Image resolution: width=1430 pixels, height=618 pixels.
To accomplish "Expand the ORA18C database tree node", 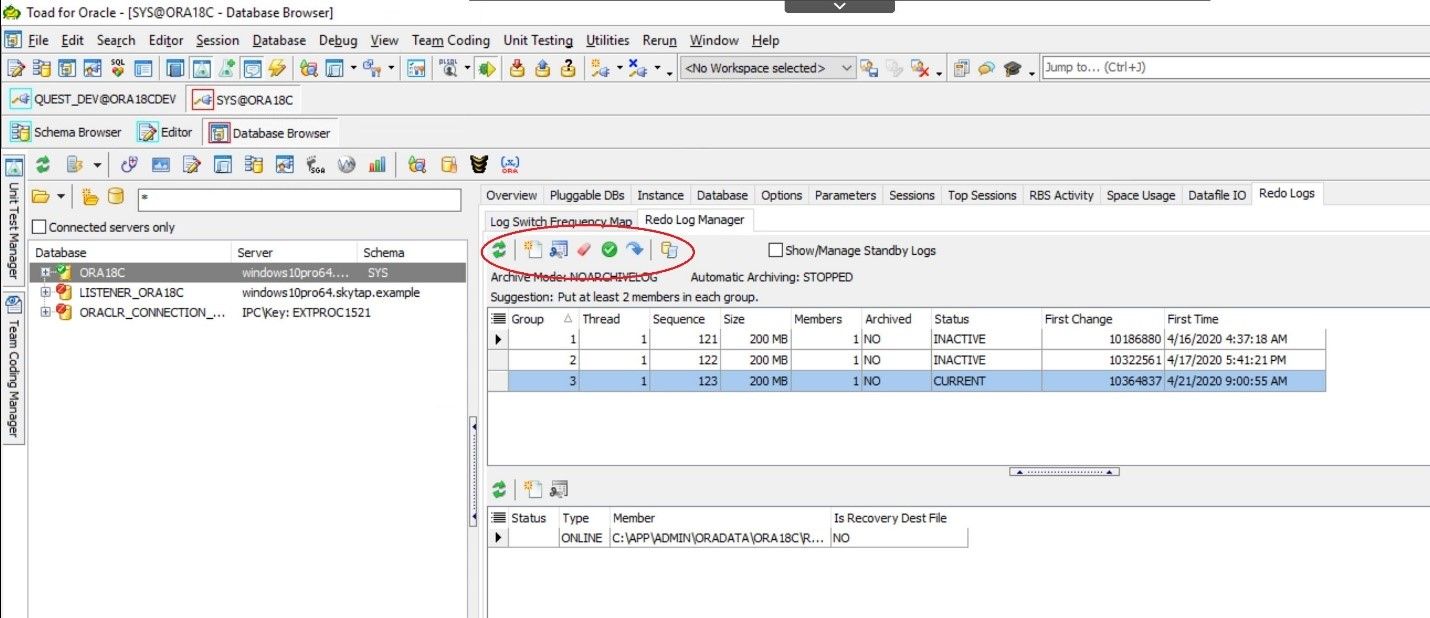I will 45,272.
